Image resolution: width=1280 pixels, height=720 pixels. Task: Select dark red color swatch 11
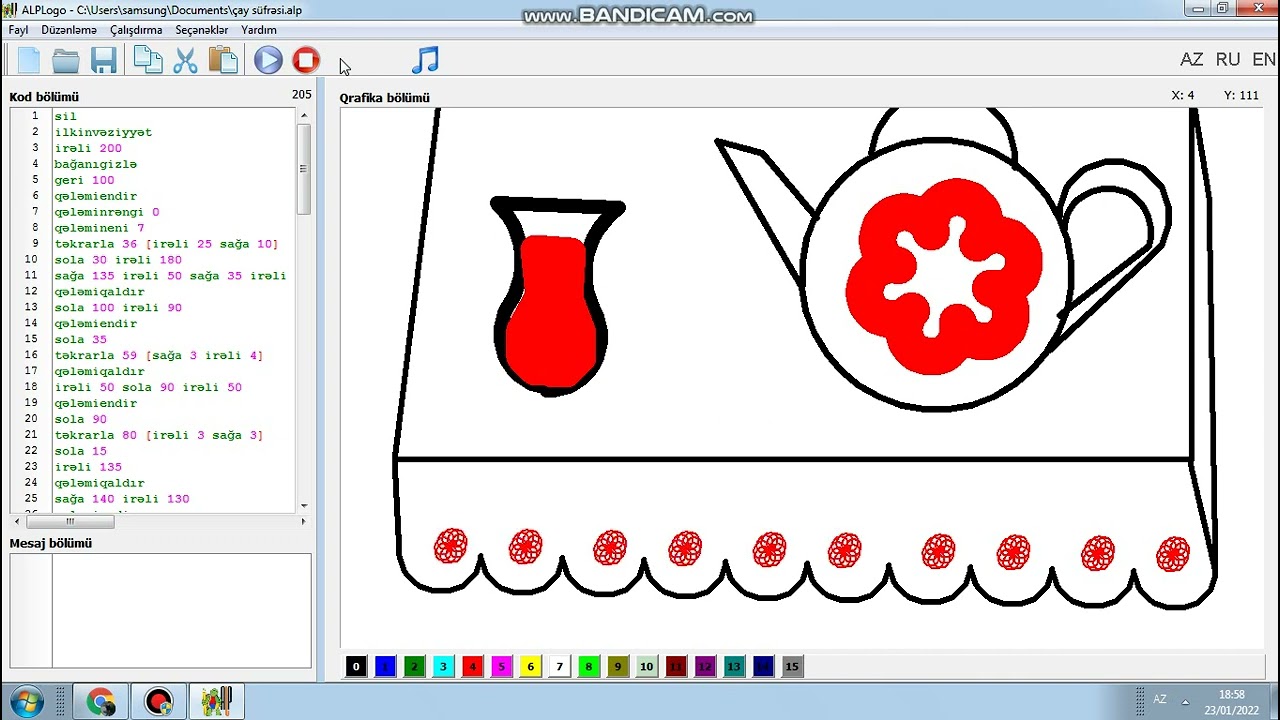tap(676, 666)
